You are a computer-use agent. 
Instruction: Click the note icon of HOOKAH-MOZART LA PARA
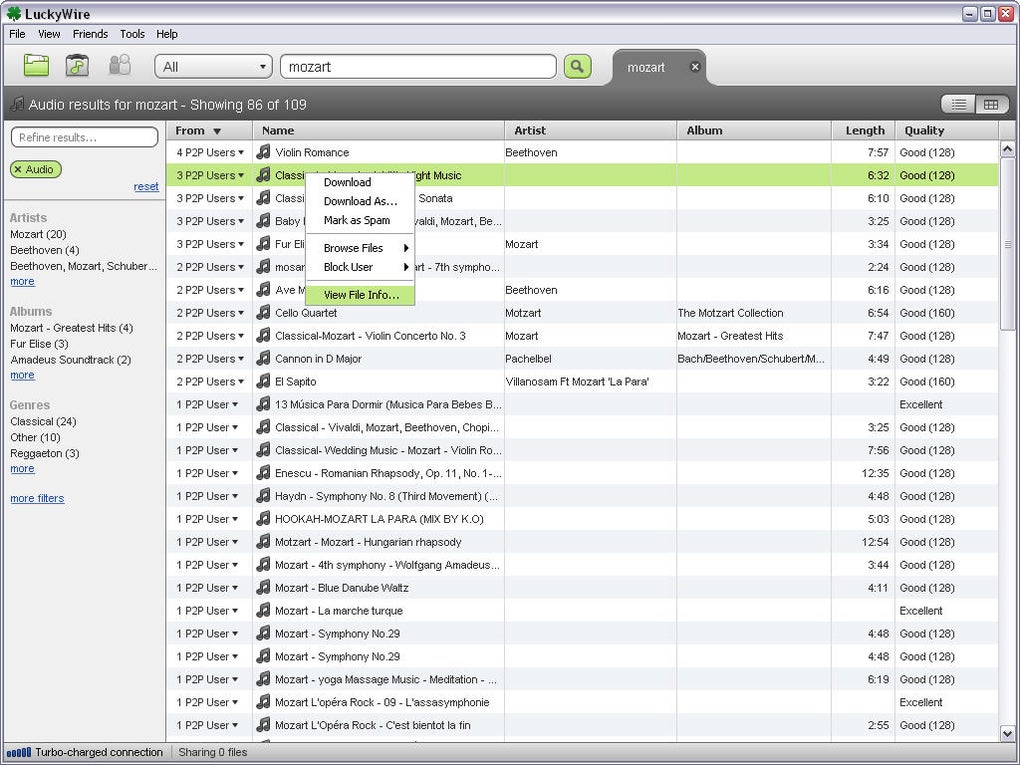tap(263, 518)
